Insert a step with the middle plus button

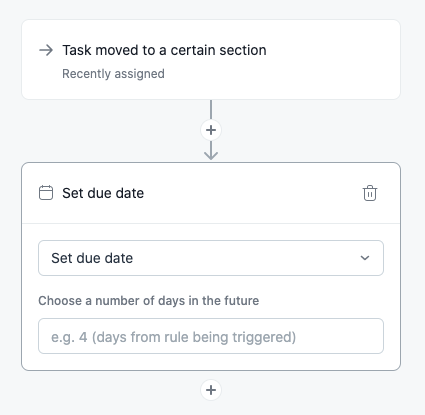[211, 130]
